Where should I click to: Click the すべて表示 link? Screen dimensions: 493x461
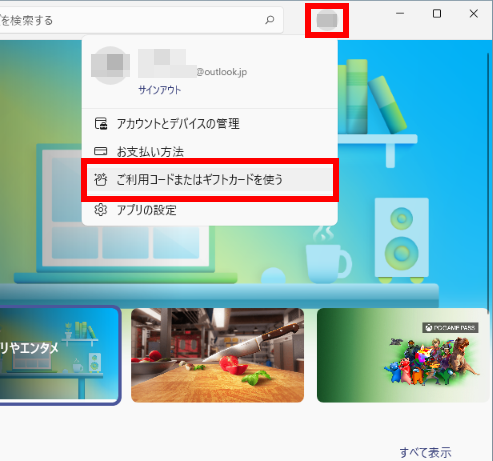(x=425, y=453)
